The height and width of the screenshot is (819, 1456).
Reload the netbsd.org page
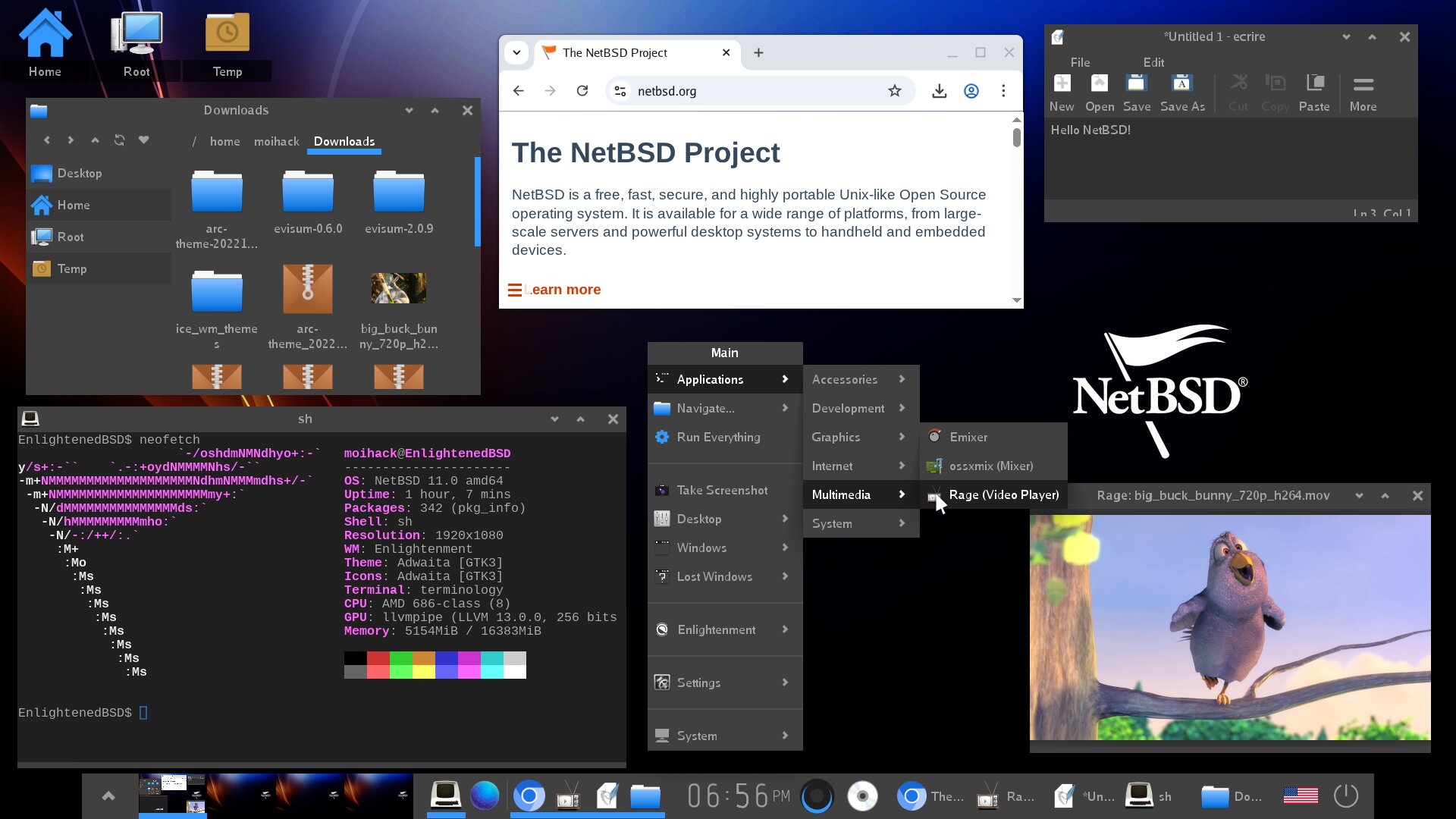(x=582, y=91)
